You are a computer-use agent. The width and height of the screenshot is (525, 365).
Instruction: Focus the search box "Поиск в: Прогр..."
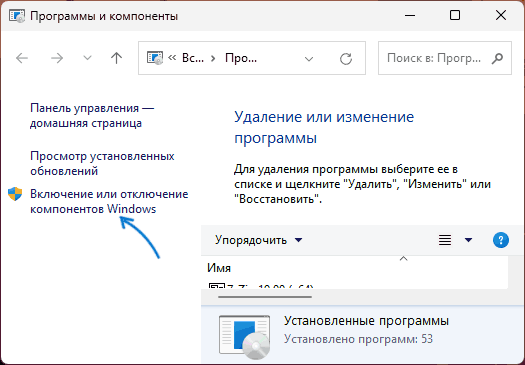click(445, 58)
